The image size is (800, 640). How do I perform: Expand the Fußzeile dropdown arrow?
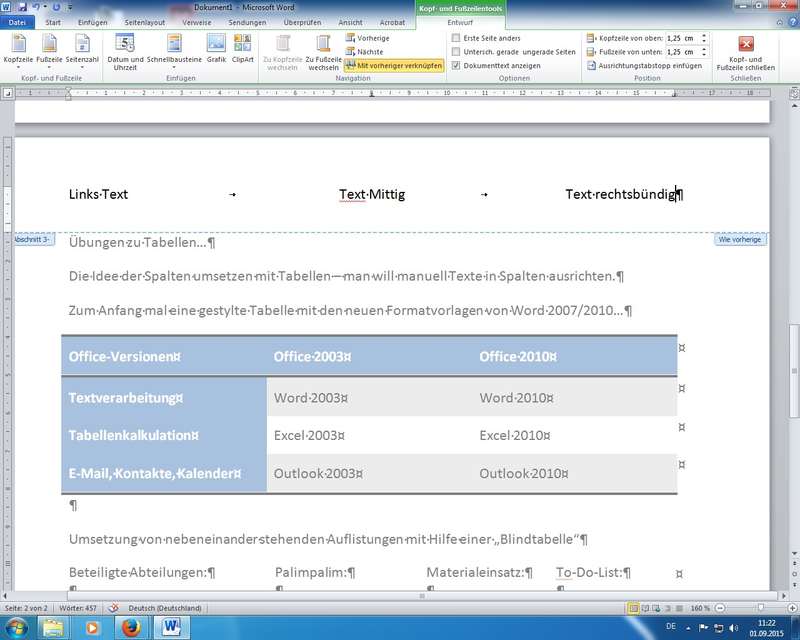[x=49, y=67]
